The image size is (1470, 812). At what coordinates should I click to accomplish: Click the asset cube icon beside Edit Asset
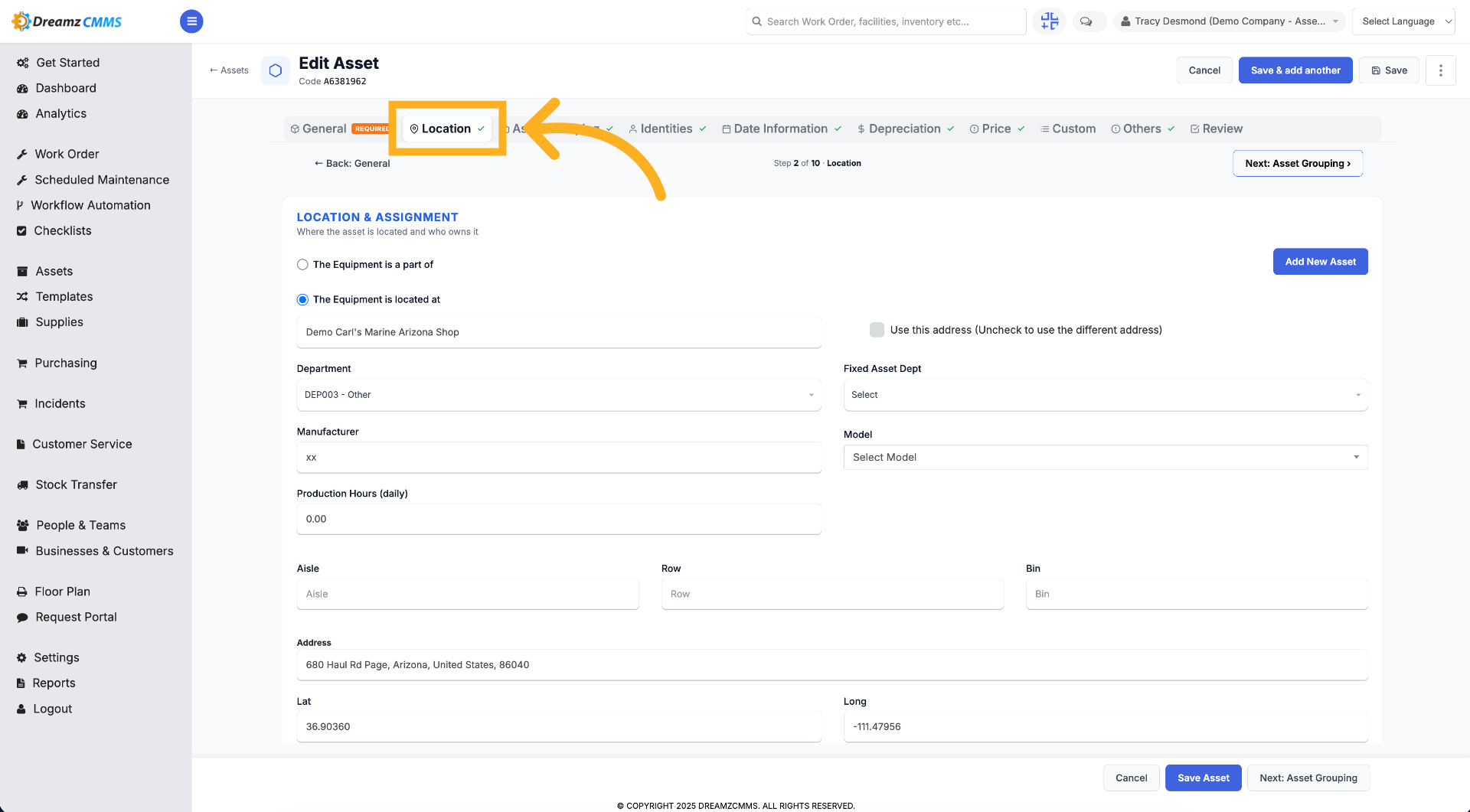click(276, 70)
